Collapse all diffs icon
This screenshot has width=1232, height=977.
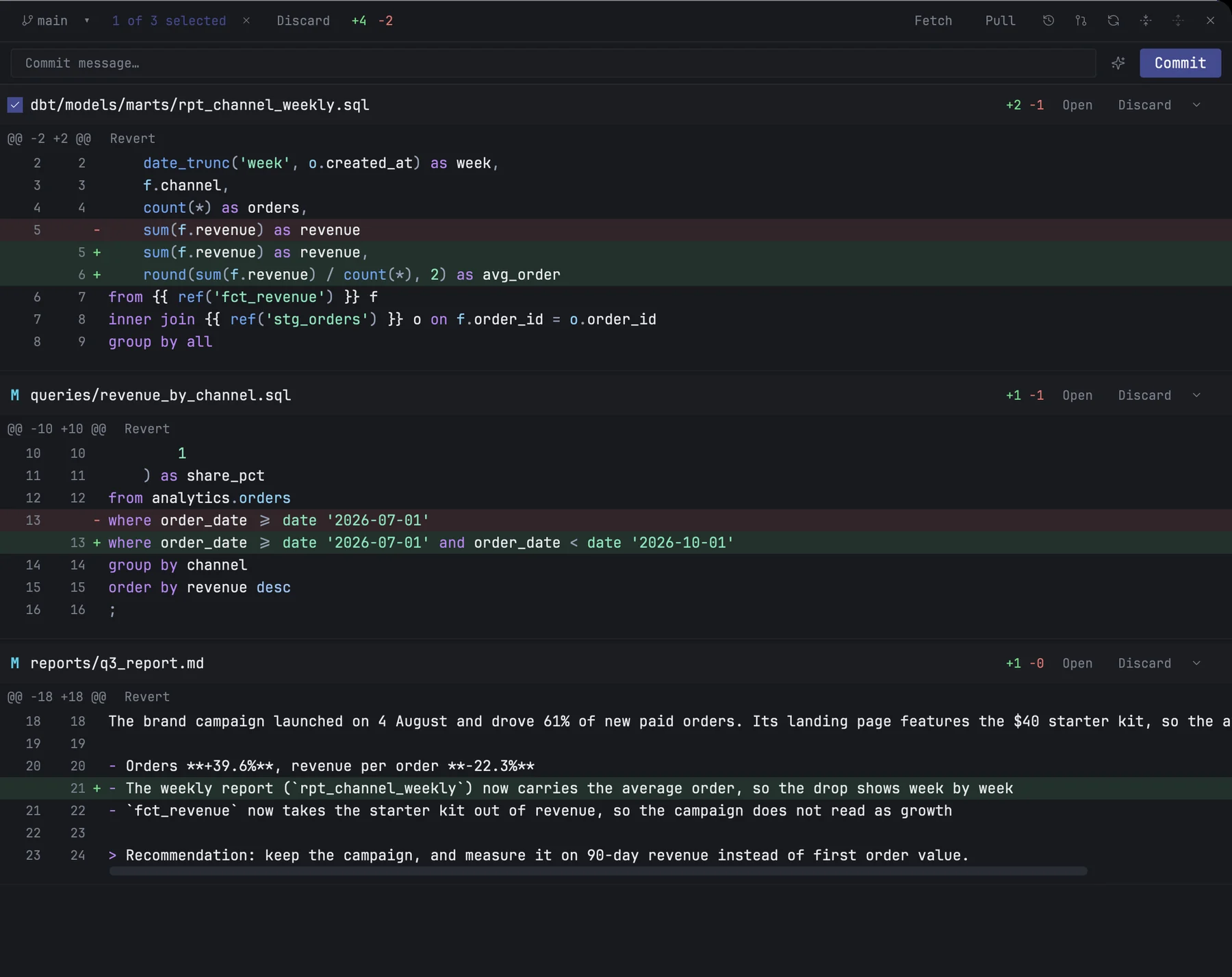point(1146,21)
